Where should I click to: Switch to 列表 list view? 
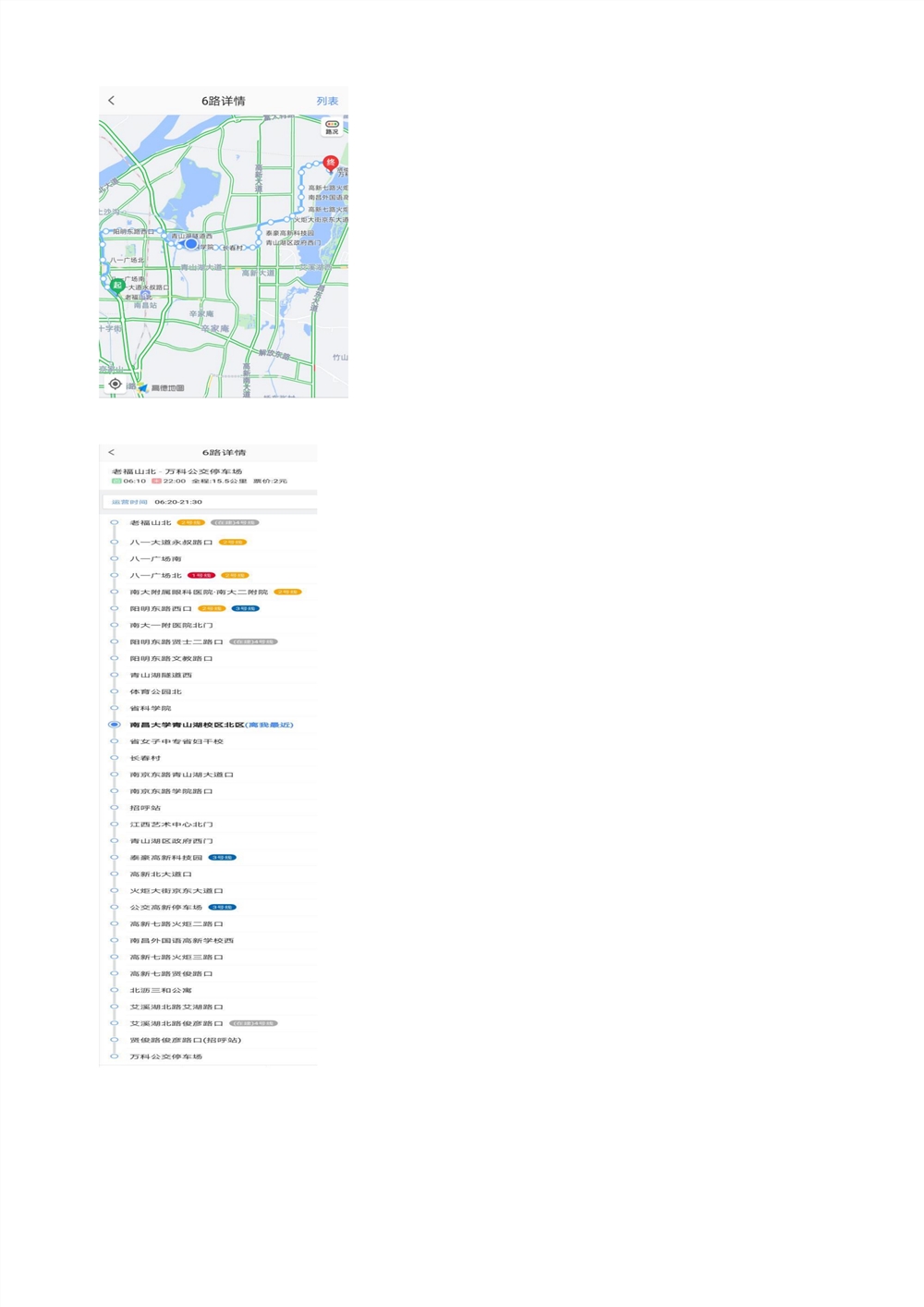(x=327, y=101)
